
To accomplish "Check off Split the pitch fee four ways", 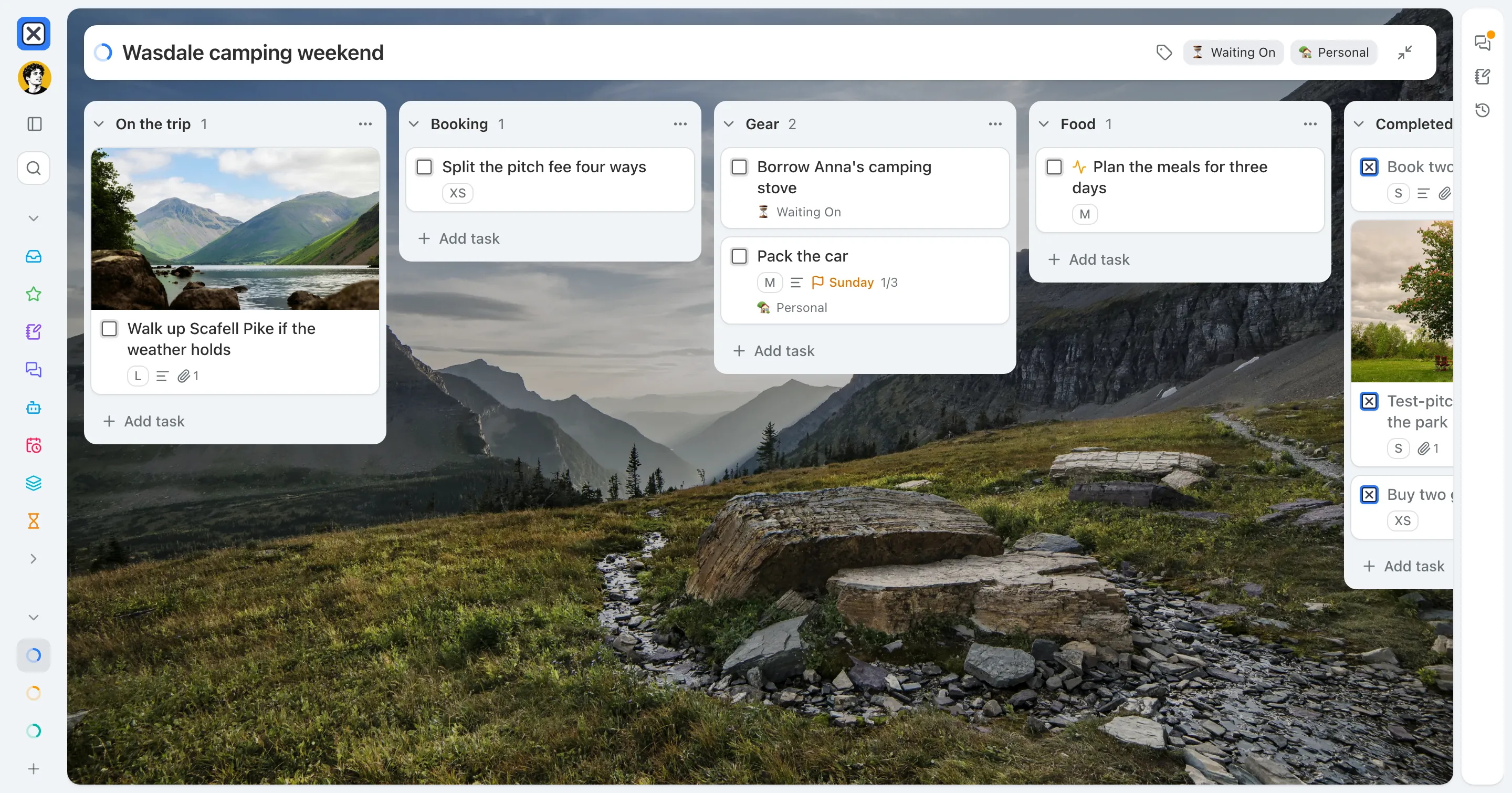I will click(424, 168).
